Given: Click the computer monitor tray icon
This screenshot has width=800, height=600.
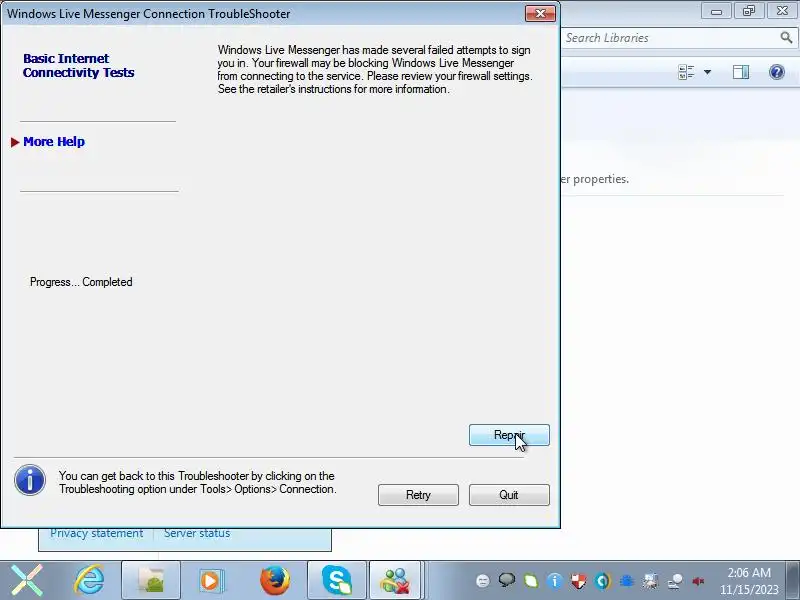Looking at the screenshot, I should click(651, 581).
